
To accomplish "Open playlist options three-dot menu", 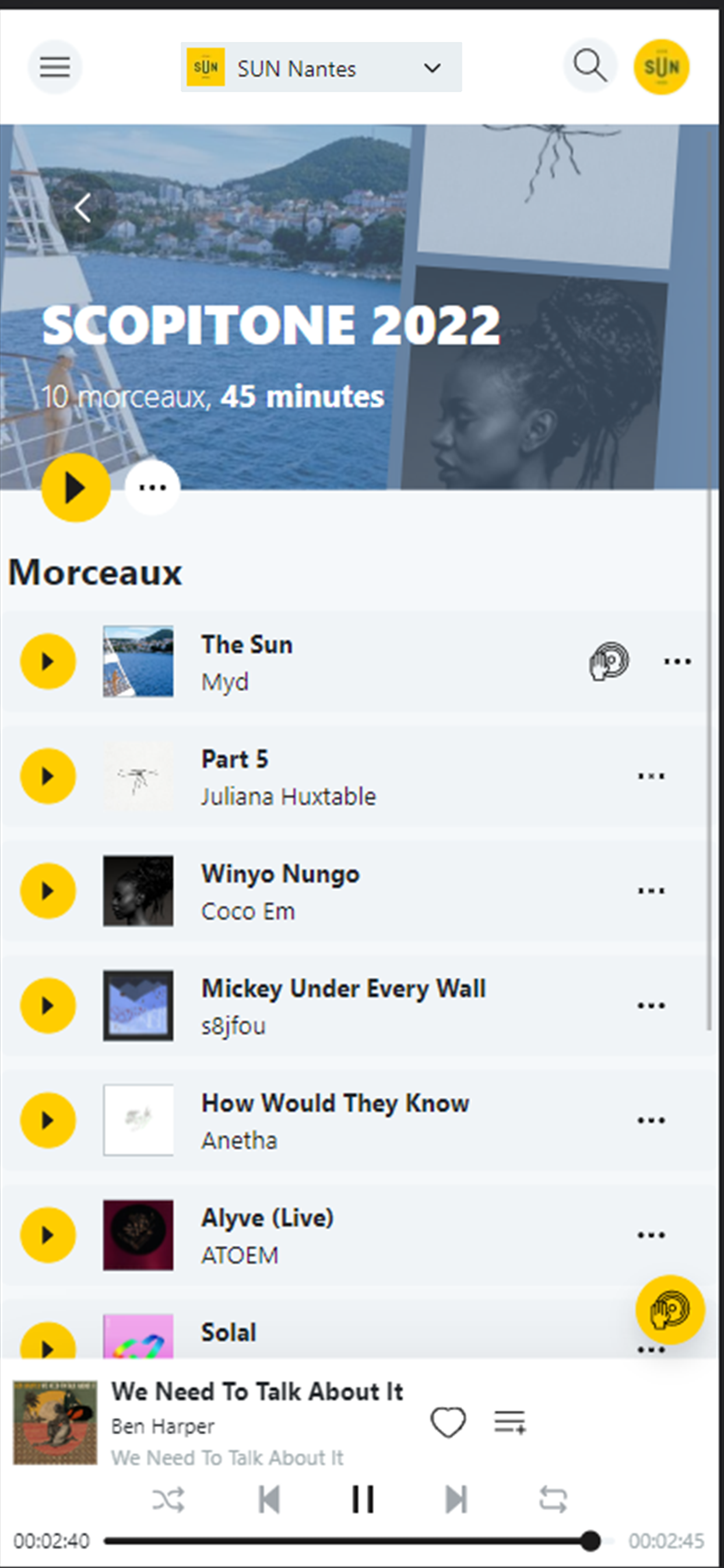I will [153, 488].
